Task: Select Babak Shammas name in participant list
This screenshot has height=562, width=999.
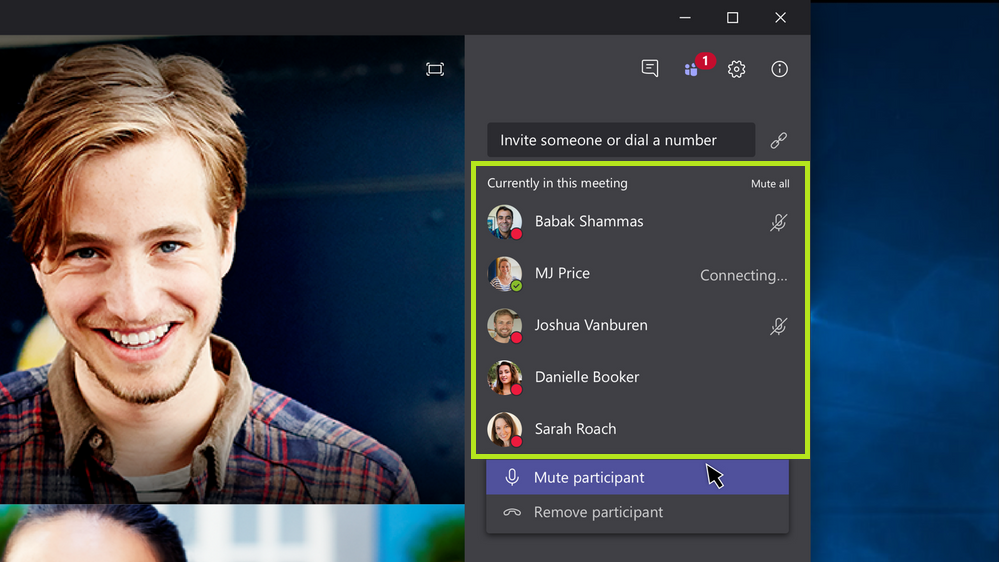Action: pos(589,221)
